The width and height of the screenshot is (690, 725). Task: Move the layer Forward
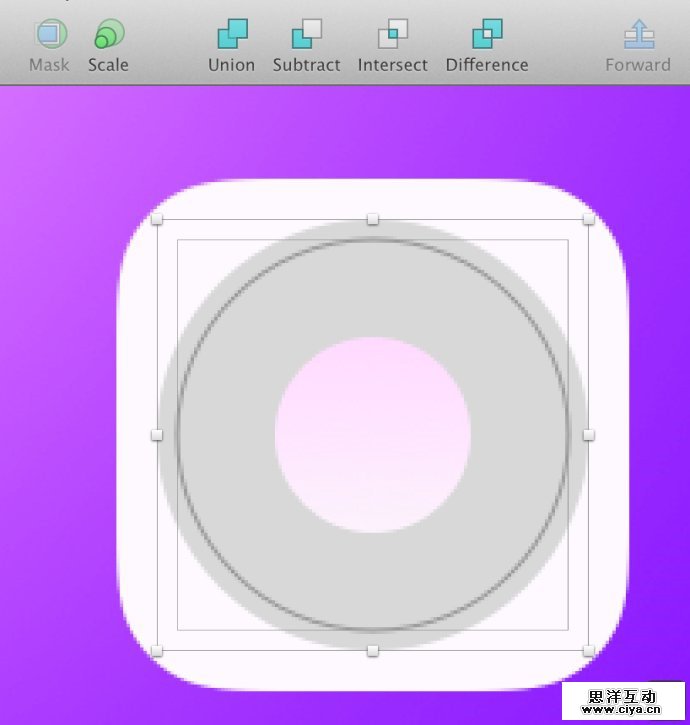click(x=638, y=37)
